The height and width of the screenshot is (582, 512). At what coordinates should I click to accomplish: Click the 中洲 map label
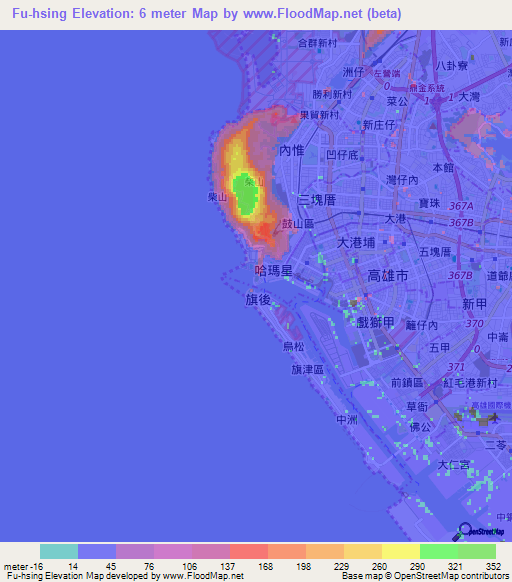click(x=347, y=420)
